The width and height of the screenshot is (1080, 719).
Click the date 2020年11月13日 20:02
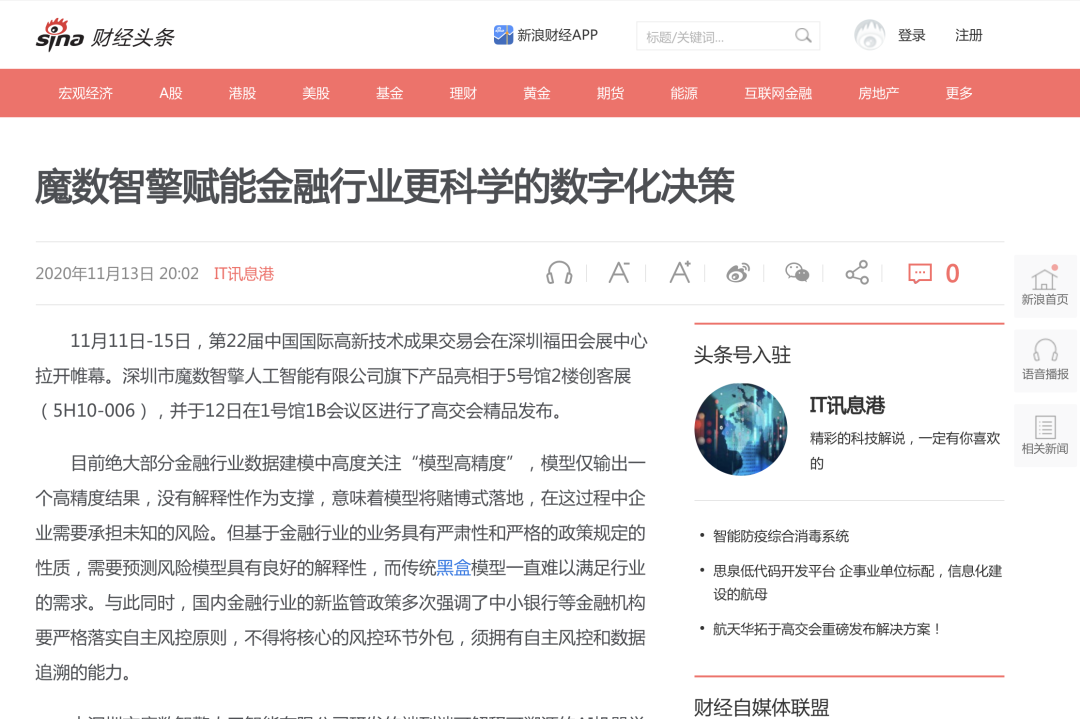point(117,273)
